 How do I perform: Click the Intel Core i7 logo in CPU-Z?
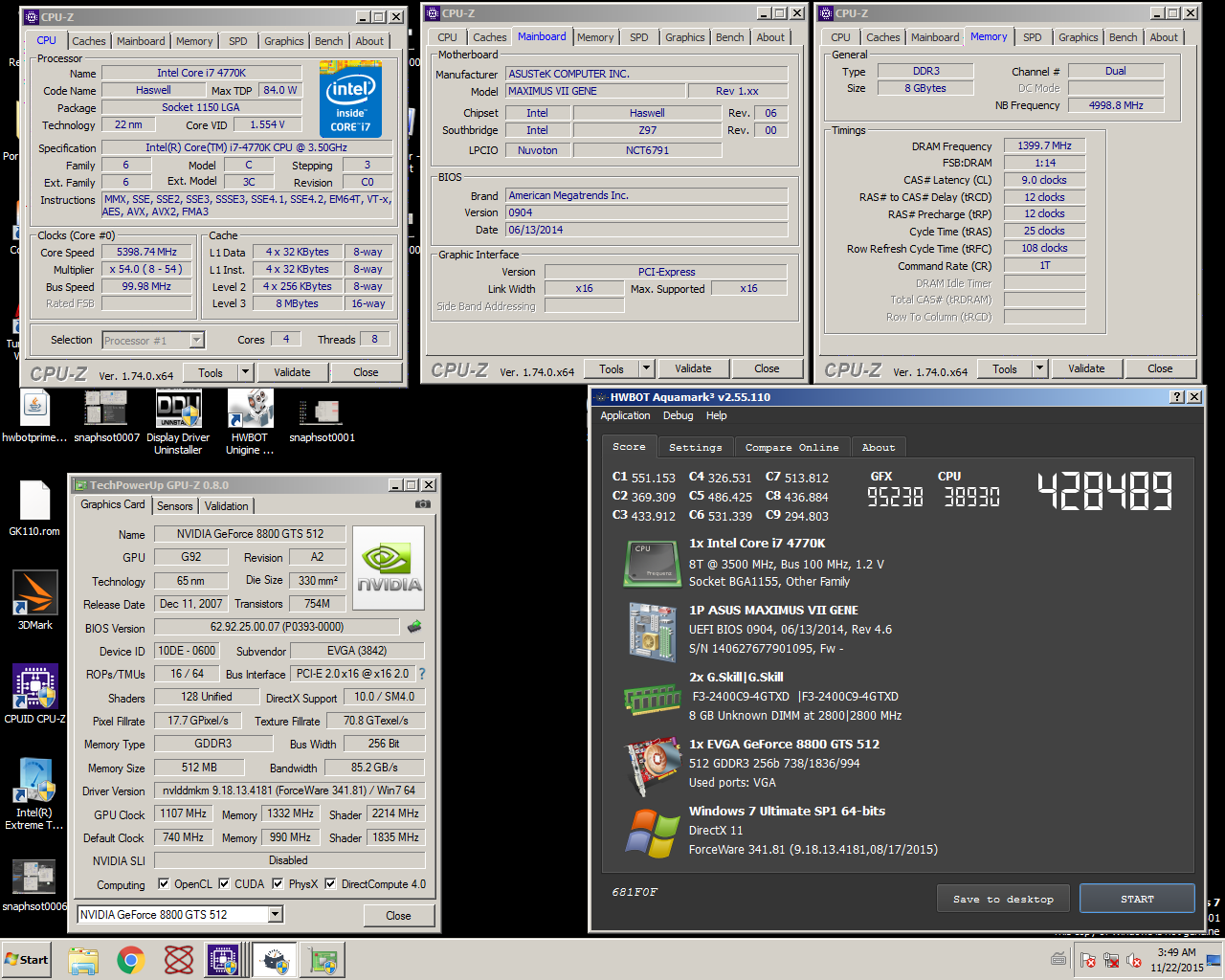click(x=350, y=100)
